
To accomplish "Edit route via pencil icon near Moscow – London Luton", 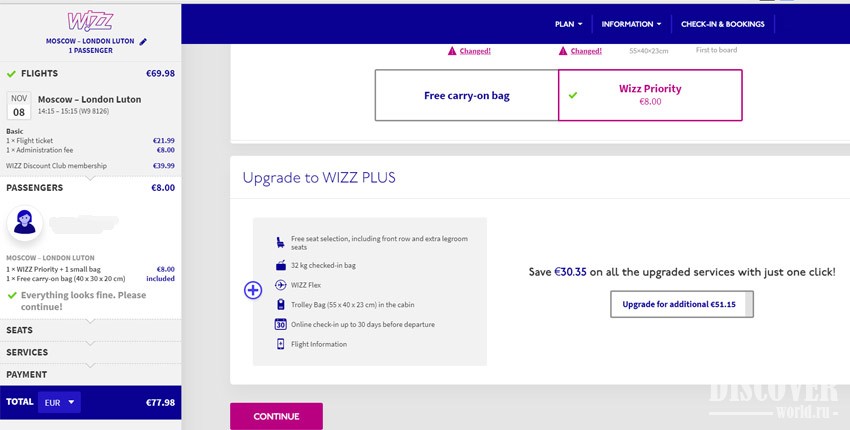I will coord(143,42).
